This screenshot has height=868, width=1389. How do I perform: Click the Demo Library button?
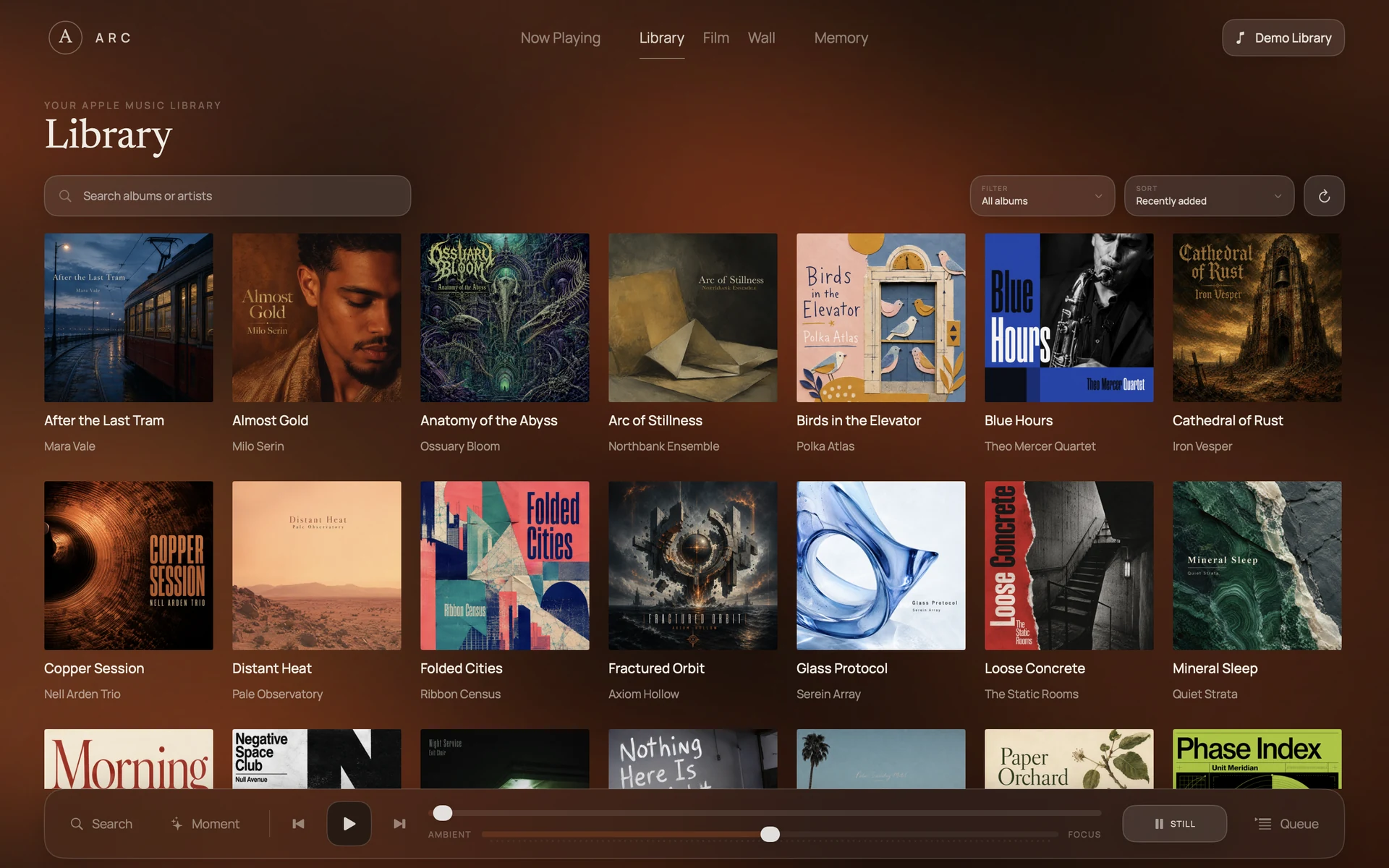tap(1283, 38)
